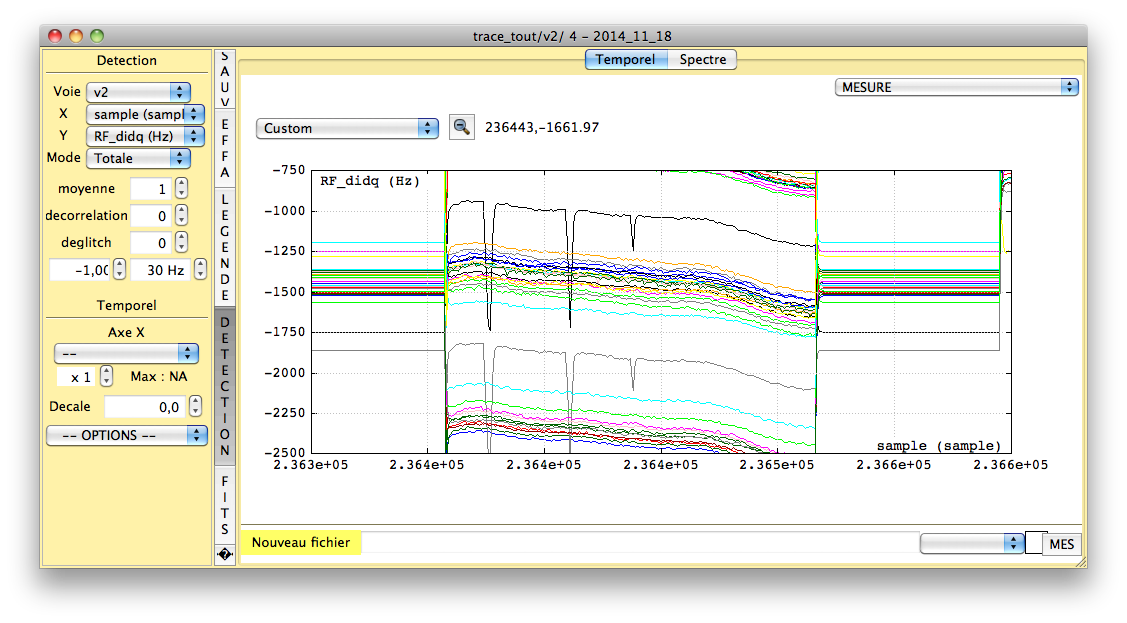Click the decorrelation stepper arrows
The image size is (1127, 623).
[x=181, y=215]
